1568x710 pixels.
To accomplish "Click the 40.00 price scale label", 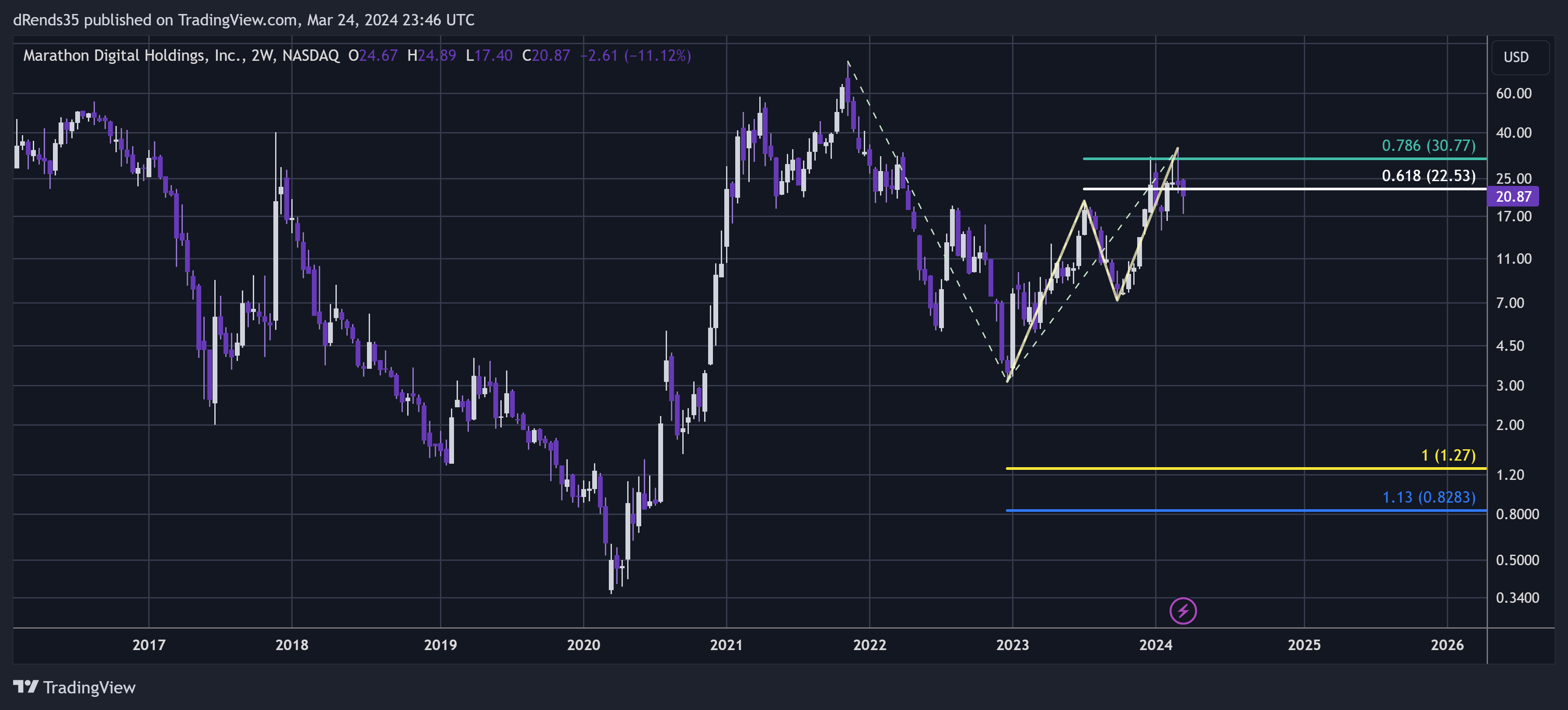I will coord(1513,133).
